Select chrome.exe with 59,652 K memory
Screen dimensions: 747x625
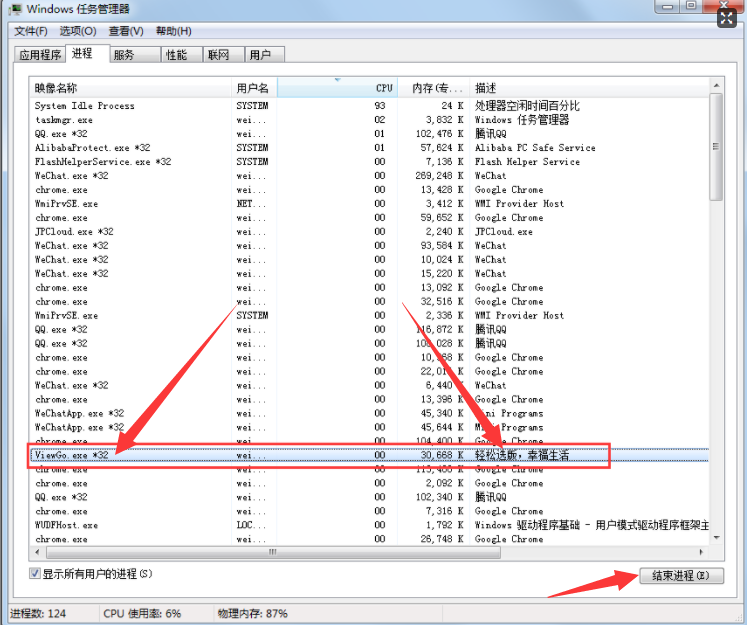[369, 218]
